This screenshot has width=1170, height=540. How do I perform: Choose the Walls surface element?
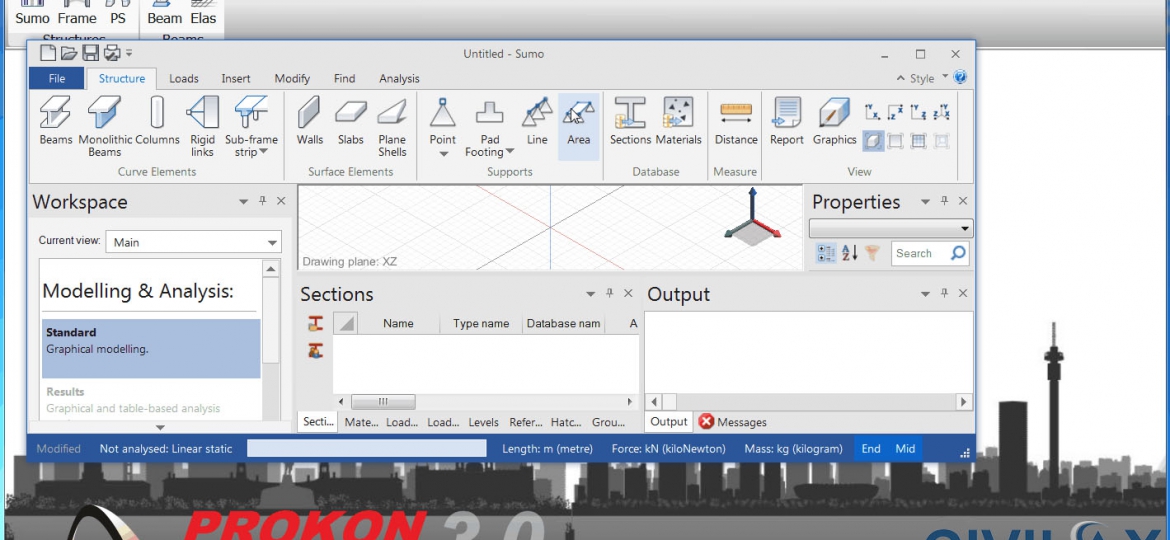point(310,121)
